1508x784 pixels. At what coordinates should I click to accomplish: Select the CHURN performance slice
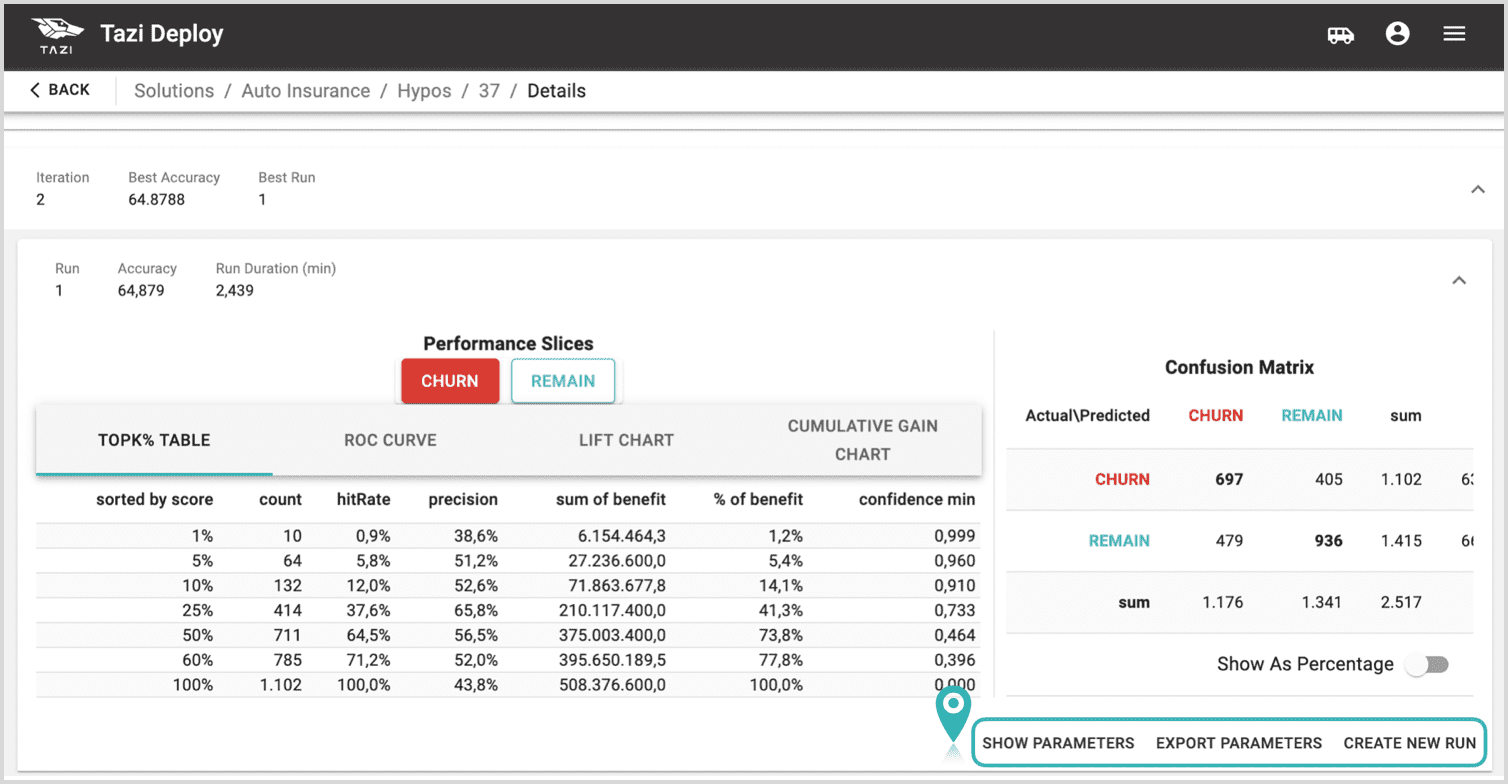pyautogui.click(x=450, y=381)
